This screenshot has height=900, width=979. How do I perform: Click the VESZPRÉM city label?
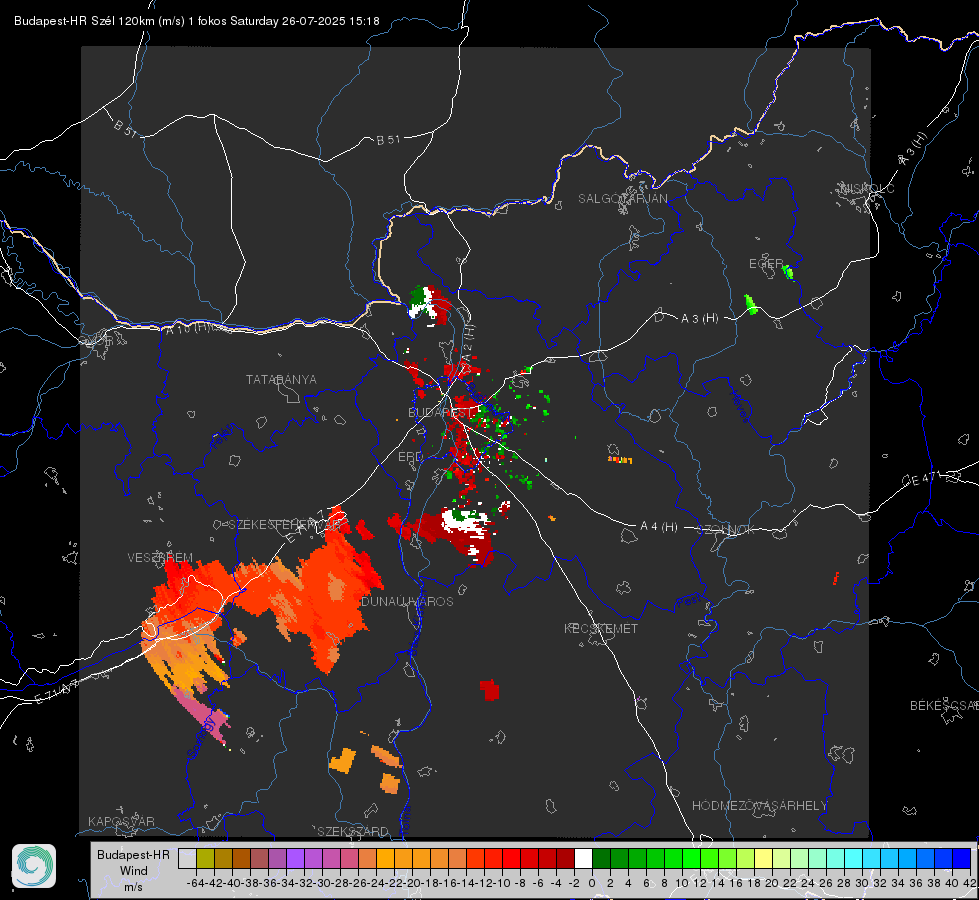pyautogui.click(x=160, y=557)
